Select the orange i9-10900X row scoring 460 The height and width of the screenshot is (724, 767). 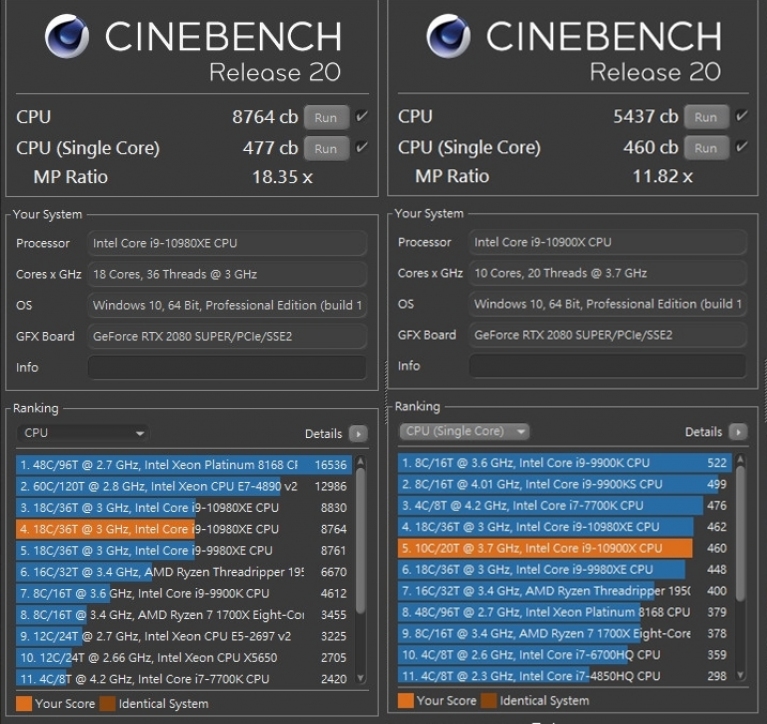pos(565,548)
